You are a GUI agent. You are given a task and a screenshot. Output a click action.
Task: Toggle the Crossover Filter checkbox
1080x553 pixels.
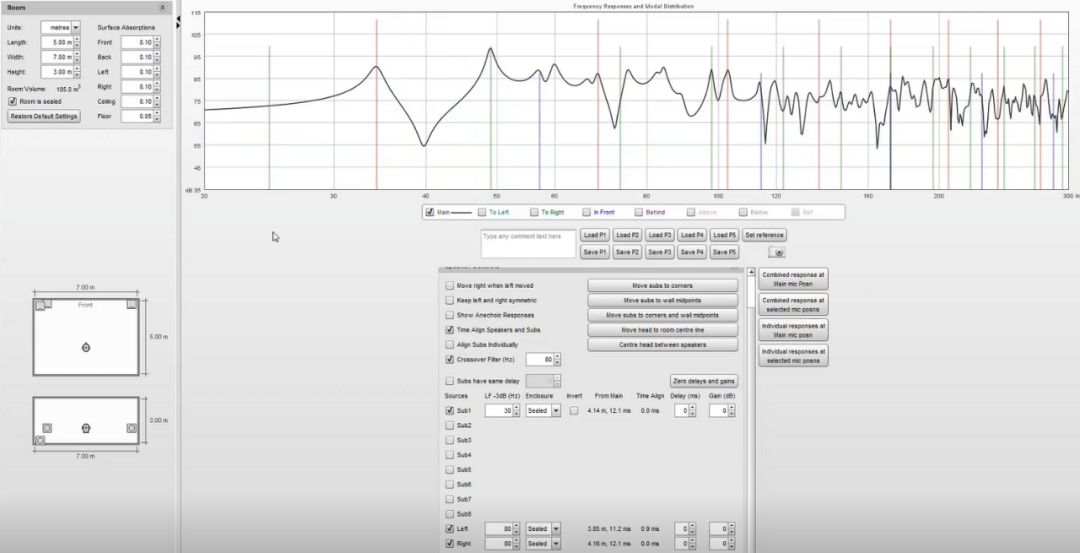coord(450,359)
